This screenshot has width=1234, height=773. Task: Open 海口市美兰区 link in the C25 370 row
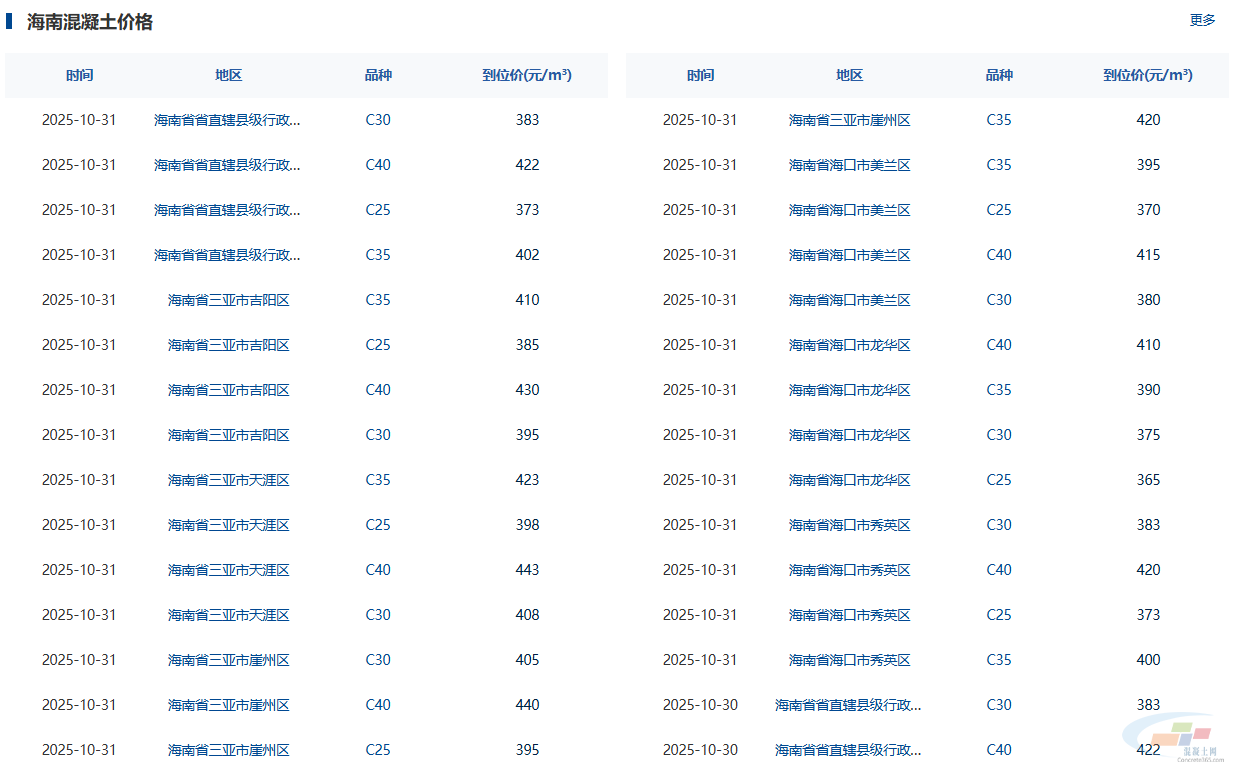[x=849, y=210]
